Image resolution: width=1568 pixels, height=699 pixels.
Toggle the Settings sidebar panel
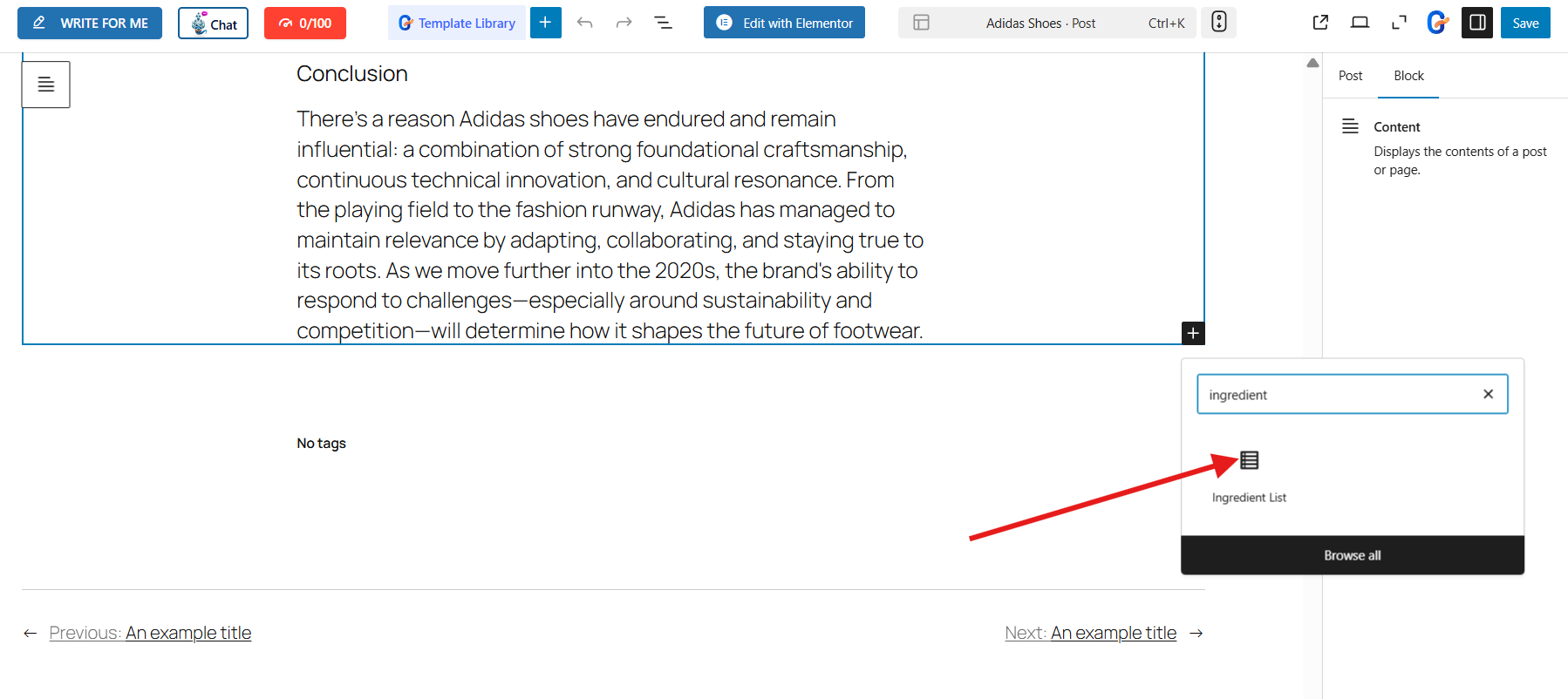[1477, 23]
